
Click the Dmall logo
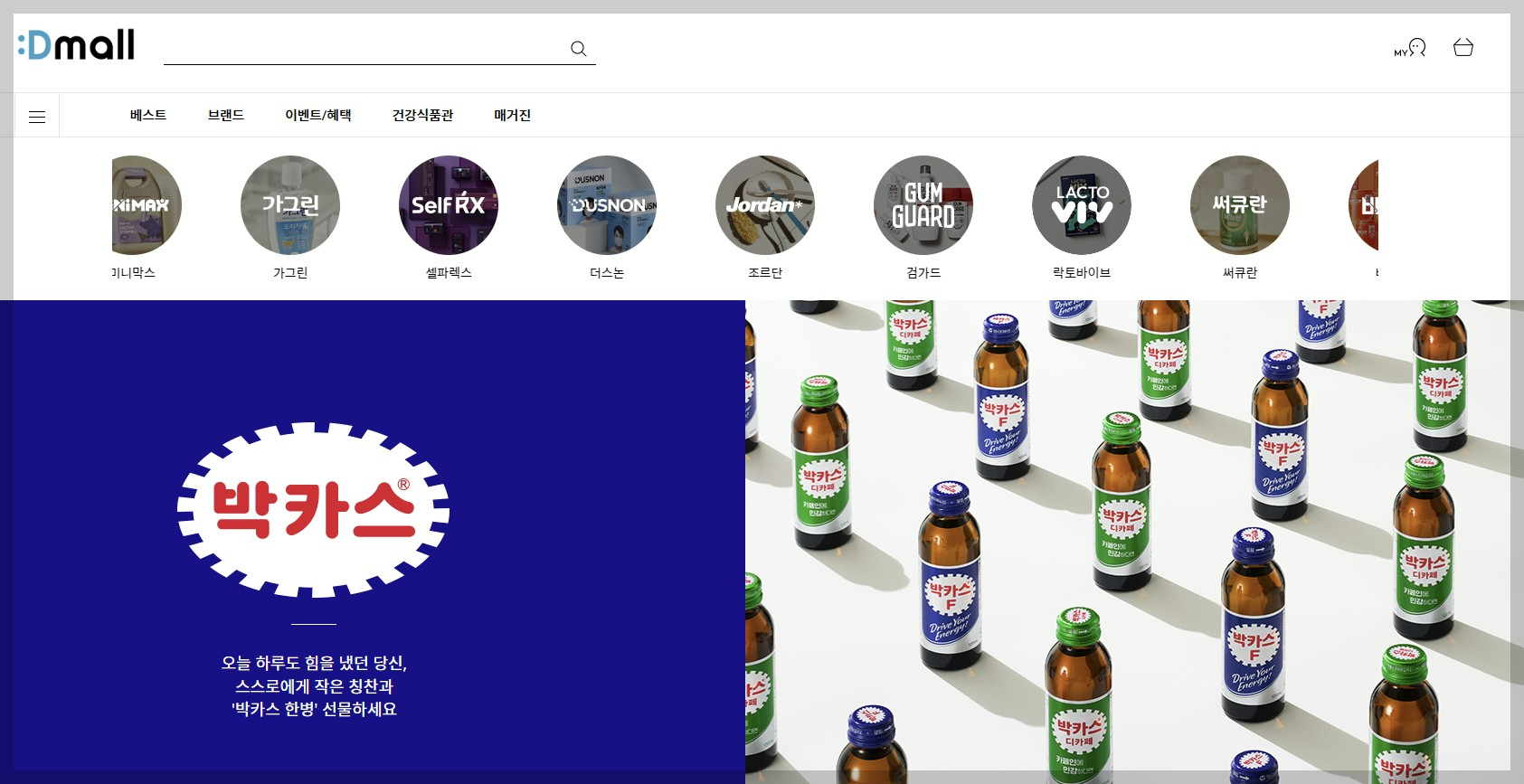(x=77, y=44)
